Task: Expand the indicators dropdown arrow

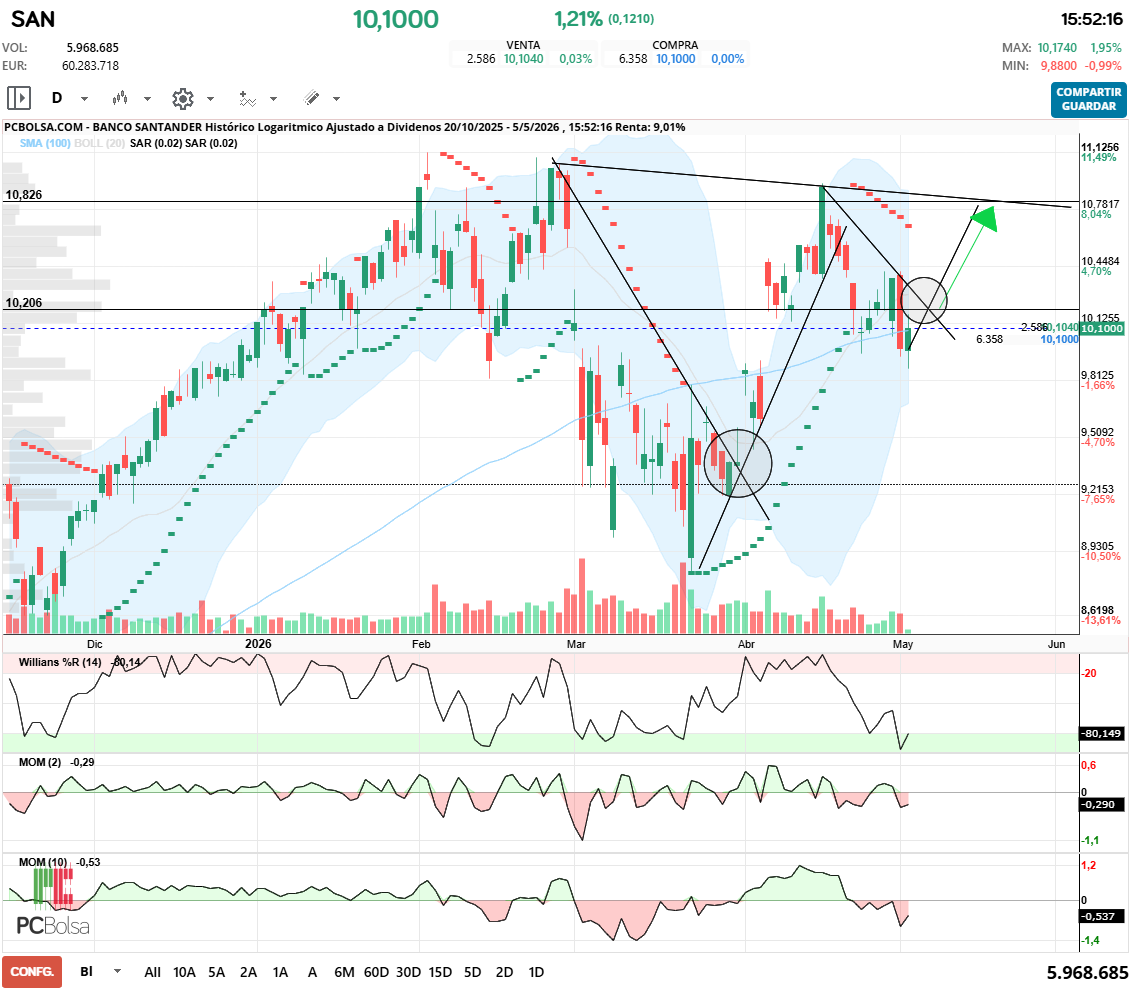Action: coord(274,98)
